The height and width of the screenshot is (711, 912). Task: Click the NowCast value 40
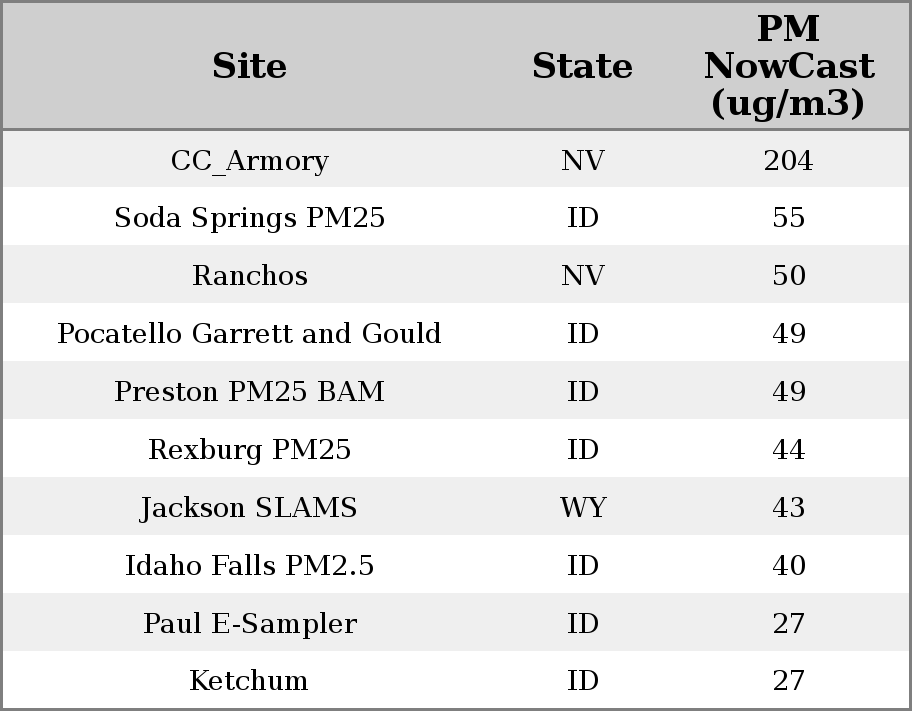coord(788,566)
